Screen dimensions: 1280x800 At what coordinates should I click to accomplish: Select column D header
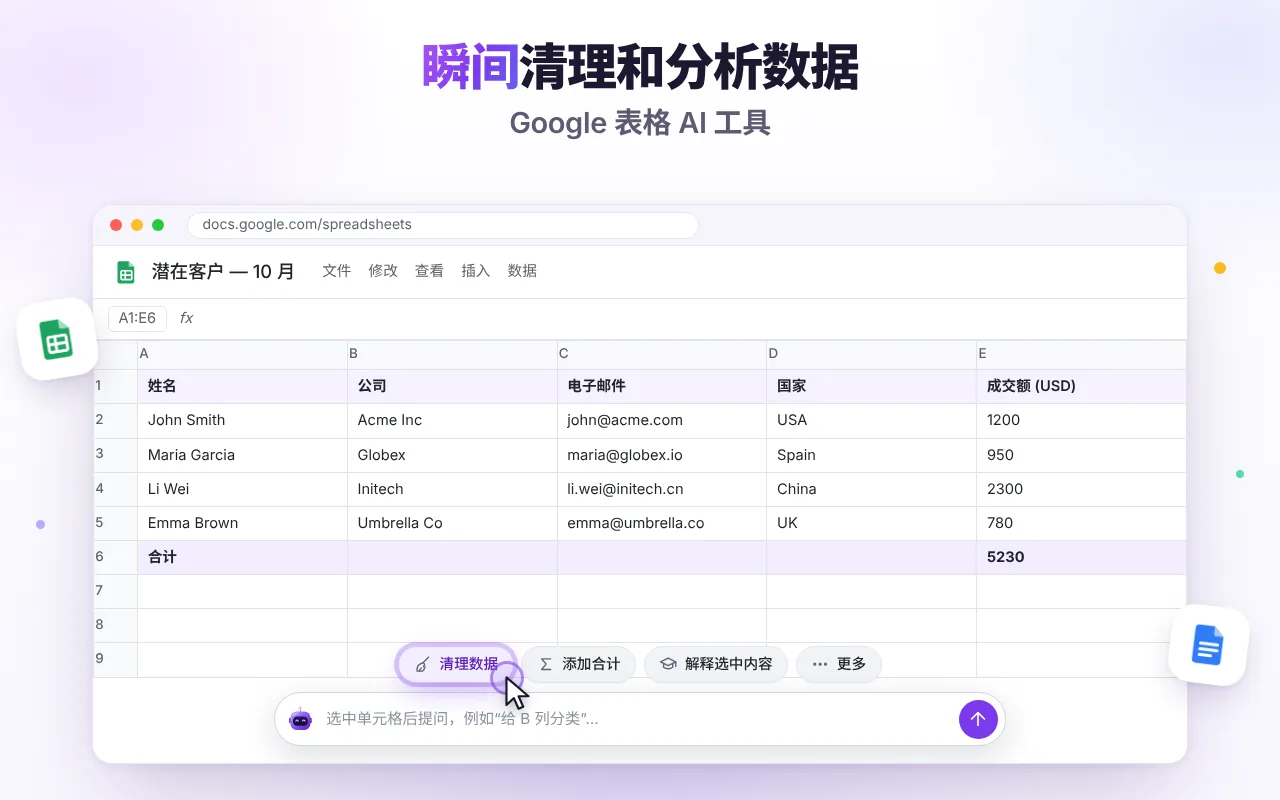pyautogui.click(x=871, y=354)
